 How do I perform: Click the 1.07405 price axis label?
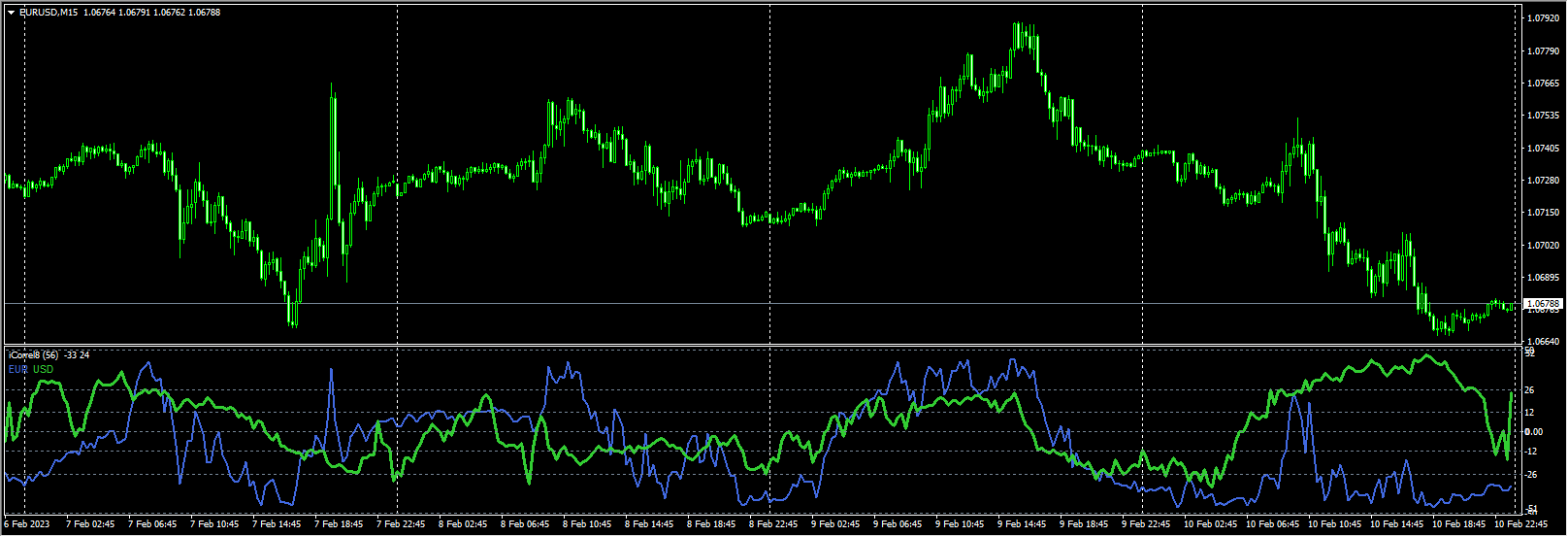pyautogui.click(x=1542, y=149)
